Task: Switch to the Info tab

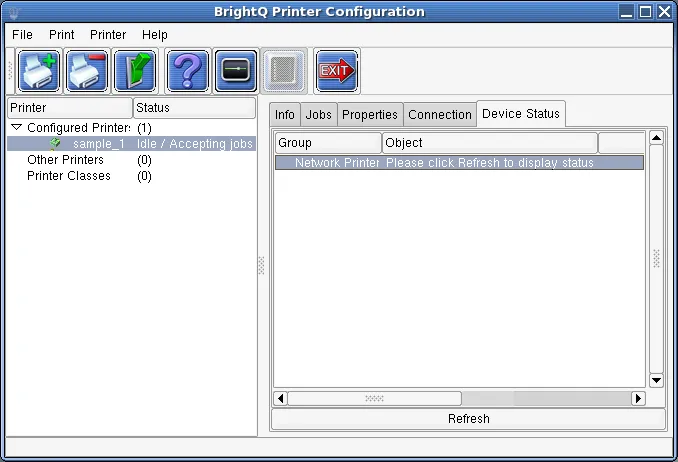Action: click(285, 115)
